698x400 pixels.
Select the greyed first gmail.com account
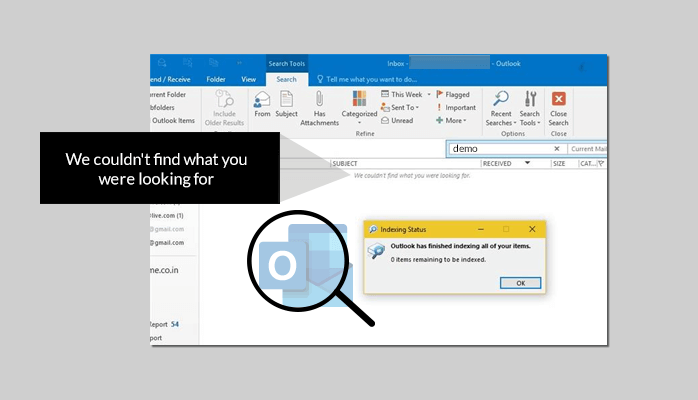click(167, 229)
